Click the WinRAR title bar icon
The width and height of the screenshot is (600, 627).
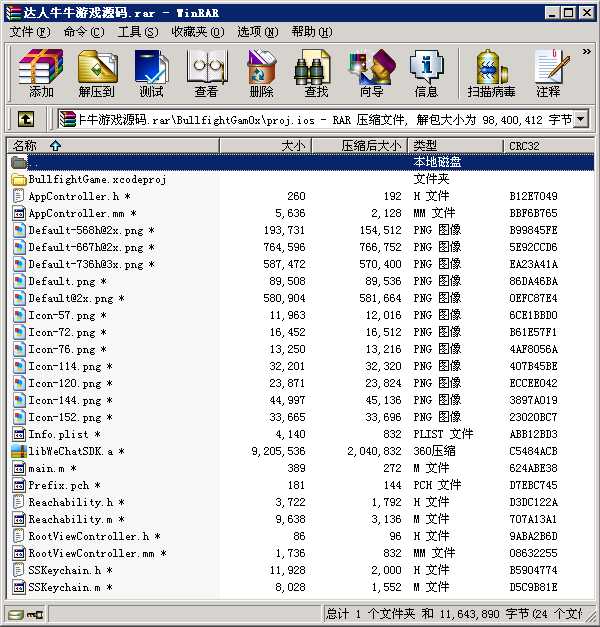[x=14, y=13]
